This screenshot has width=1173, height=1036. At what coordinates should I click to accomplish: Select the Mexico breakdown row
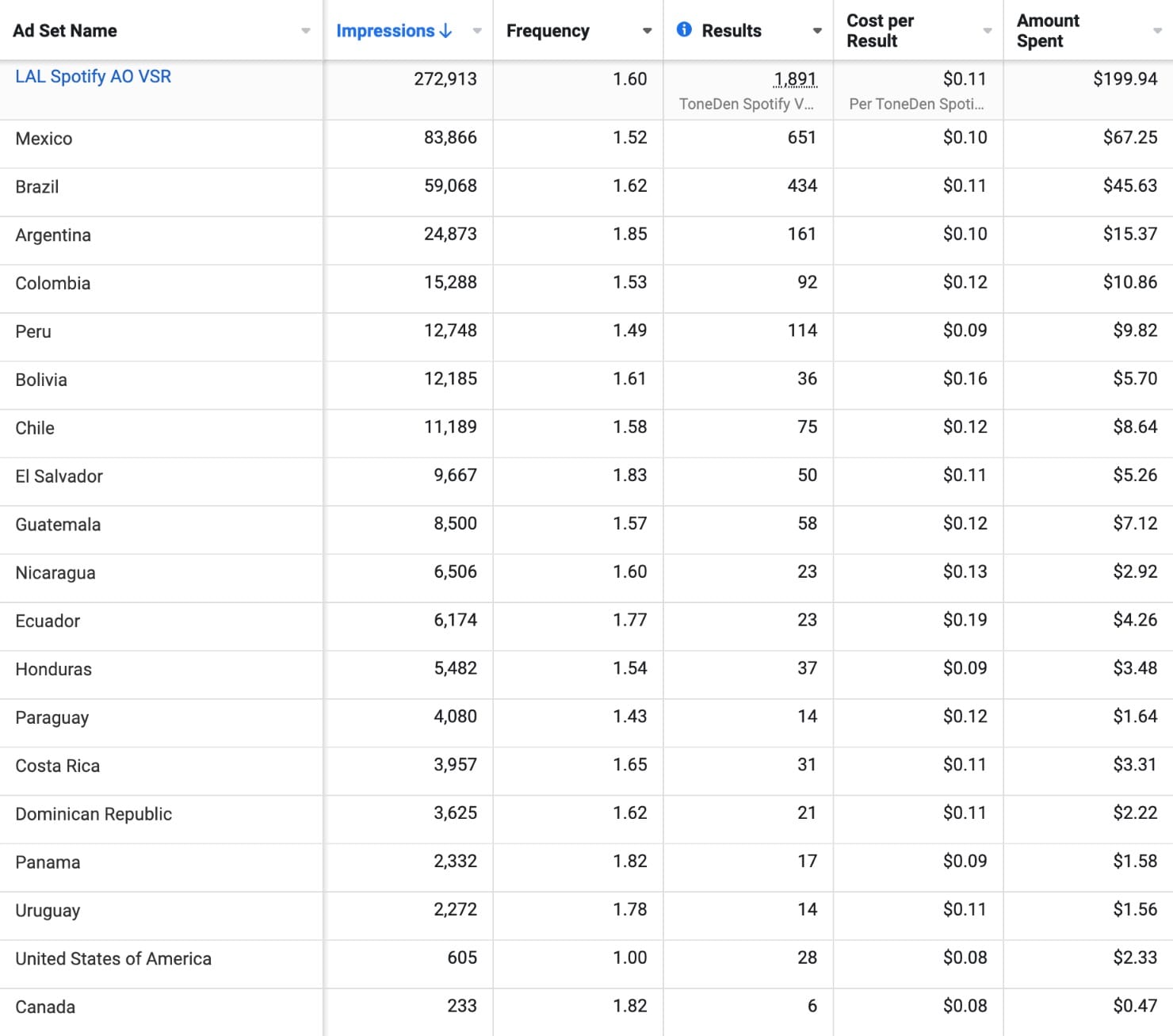click(44, 139)
